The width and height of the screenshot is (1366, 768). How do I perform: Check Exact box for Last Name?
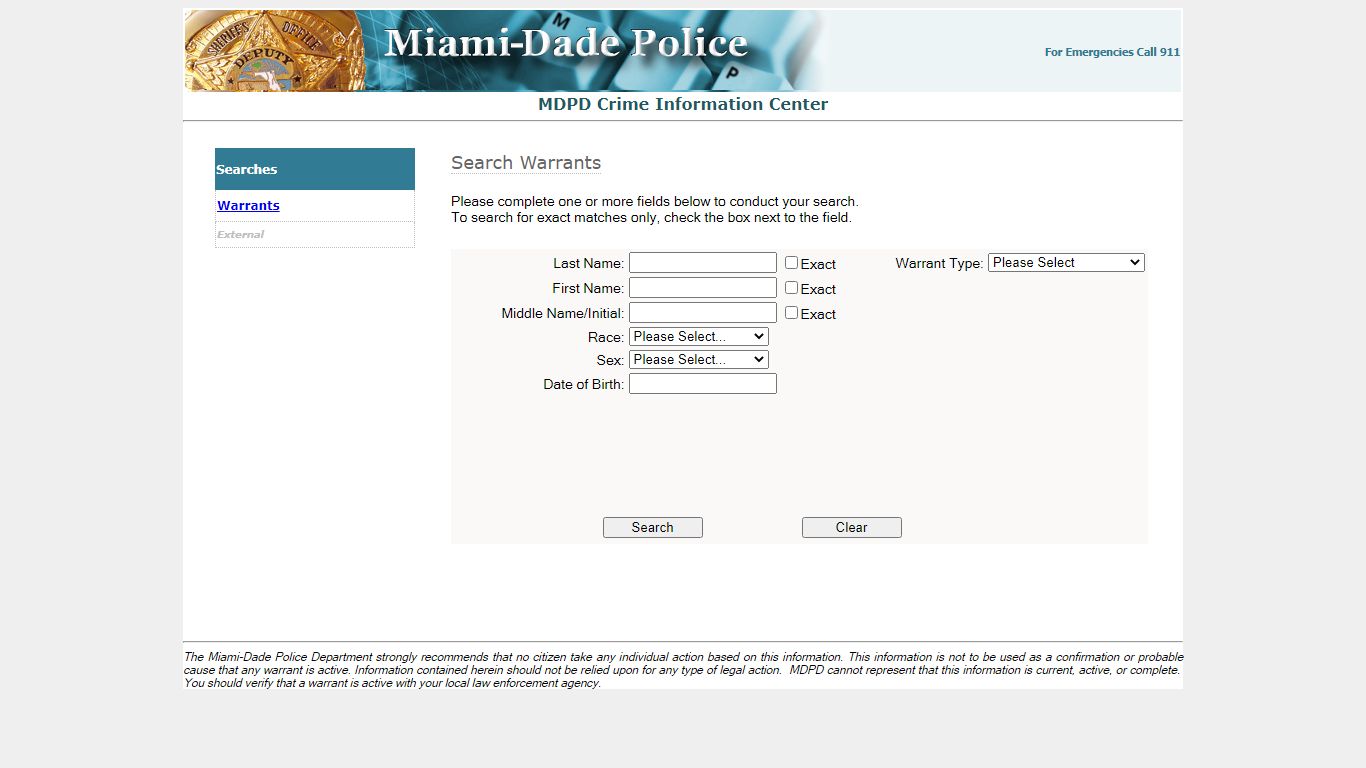pyautogui.click(x=791, y=263)
